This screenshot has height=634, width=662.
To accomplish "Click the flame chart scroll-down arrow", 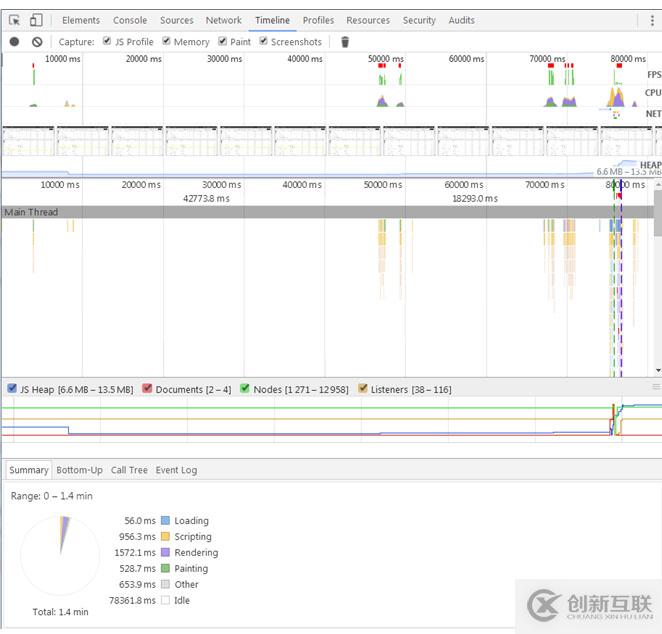I will click(x=658, y=370).
